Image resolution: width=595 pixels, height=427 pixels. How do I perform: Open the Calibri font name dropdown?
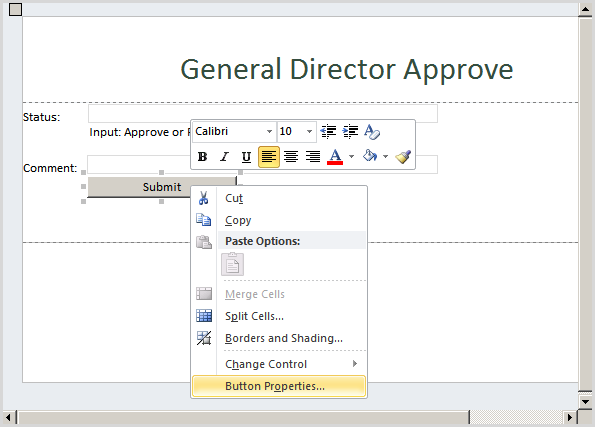[x=269, y=131]
